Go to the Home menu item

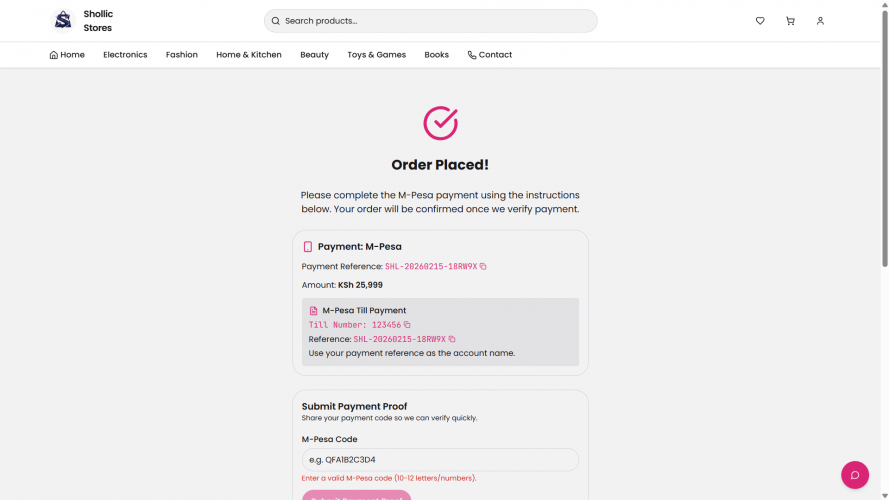pyautogui.click(x=67, y=55)
